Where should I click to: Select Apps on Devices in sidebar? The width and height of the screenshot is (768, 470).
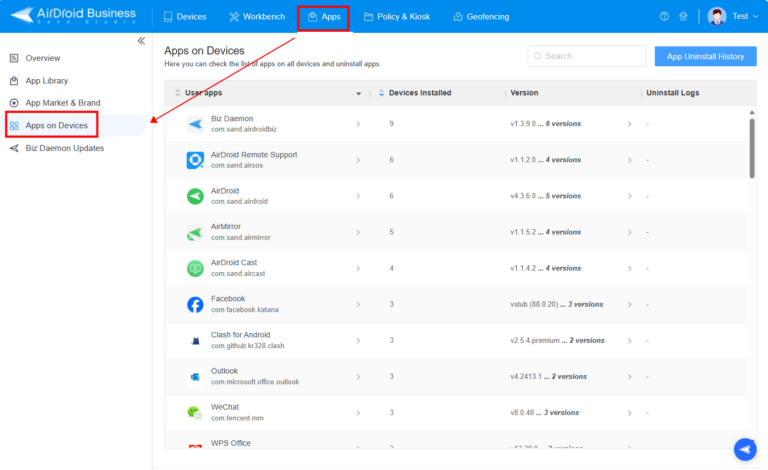56,125
